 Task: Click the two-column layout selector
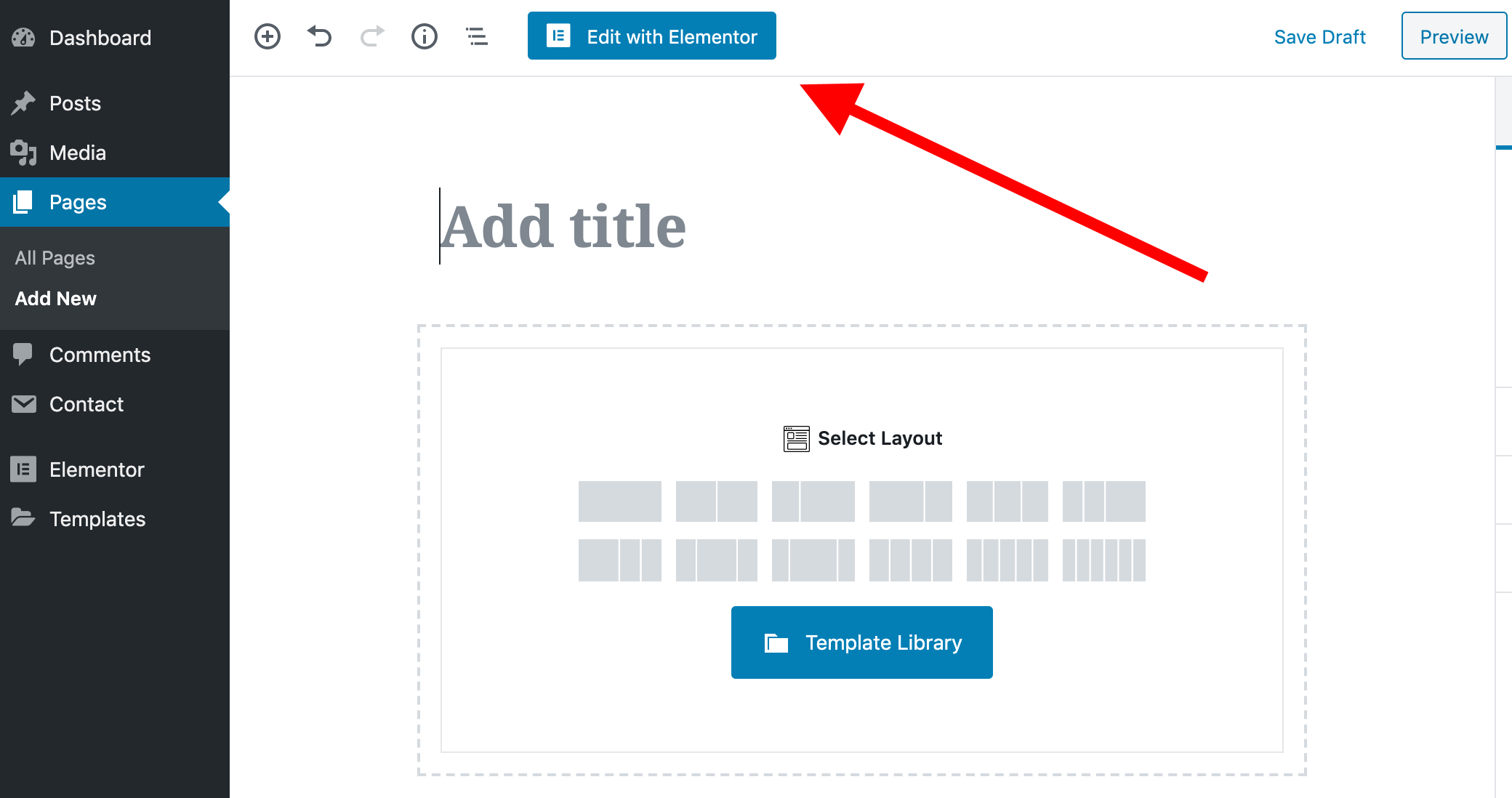(x=717, y=501)
